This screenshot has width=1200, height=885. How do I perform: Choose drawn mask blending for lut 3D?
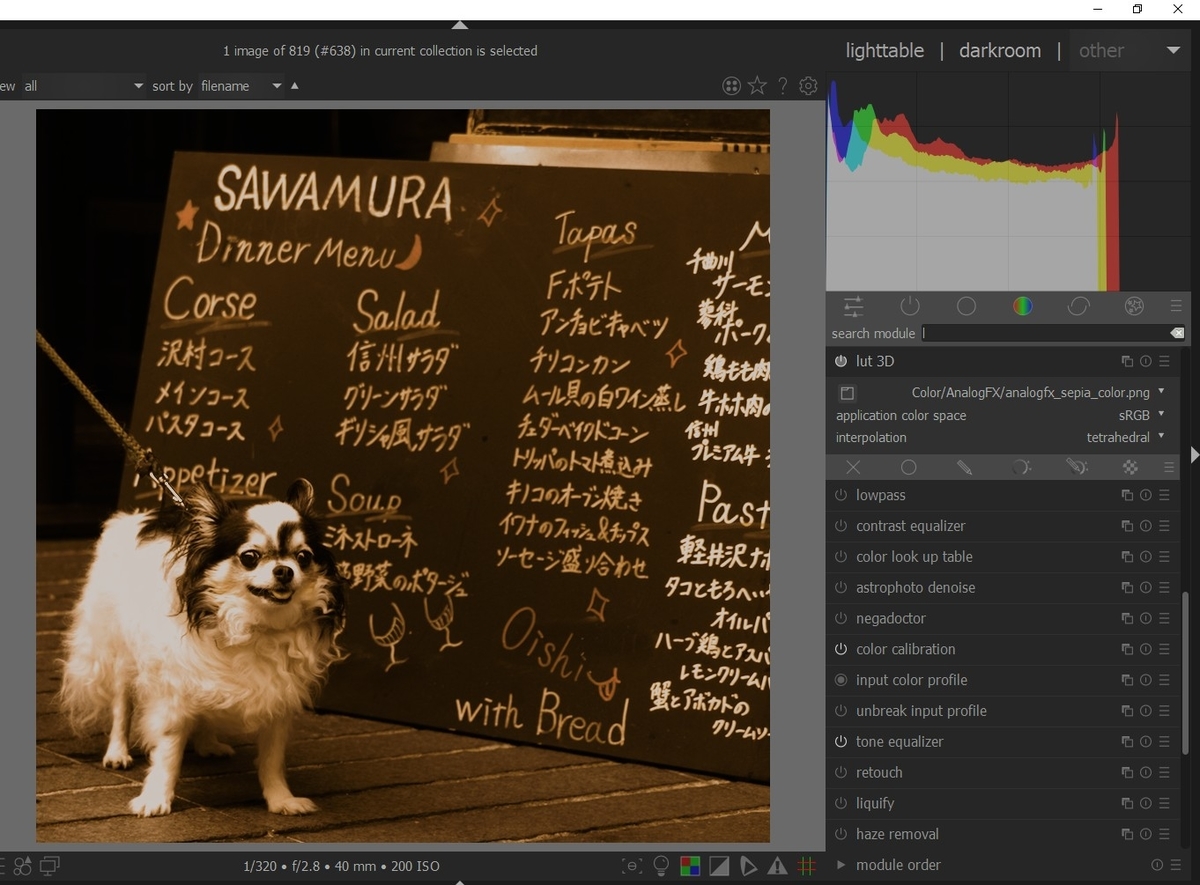click(964, 467)
